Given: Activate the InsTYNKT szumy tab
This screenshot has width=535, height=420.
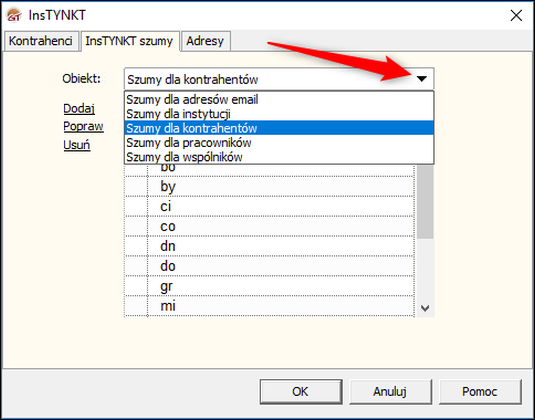Looking at the screenshot, I should pos(130,41).
